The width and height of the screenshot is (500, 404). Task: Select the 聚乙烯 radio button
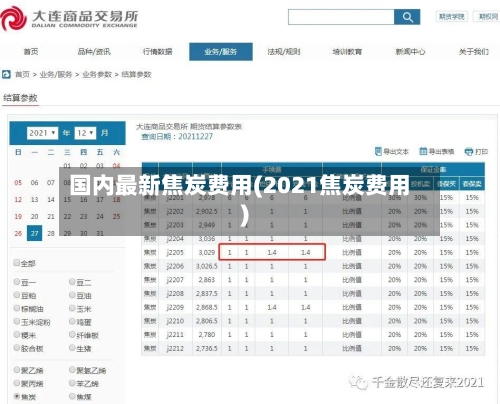tap(17, 370)
